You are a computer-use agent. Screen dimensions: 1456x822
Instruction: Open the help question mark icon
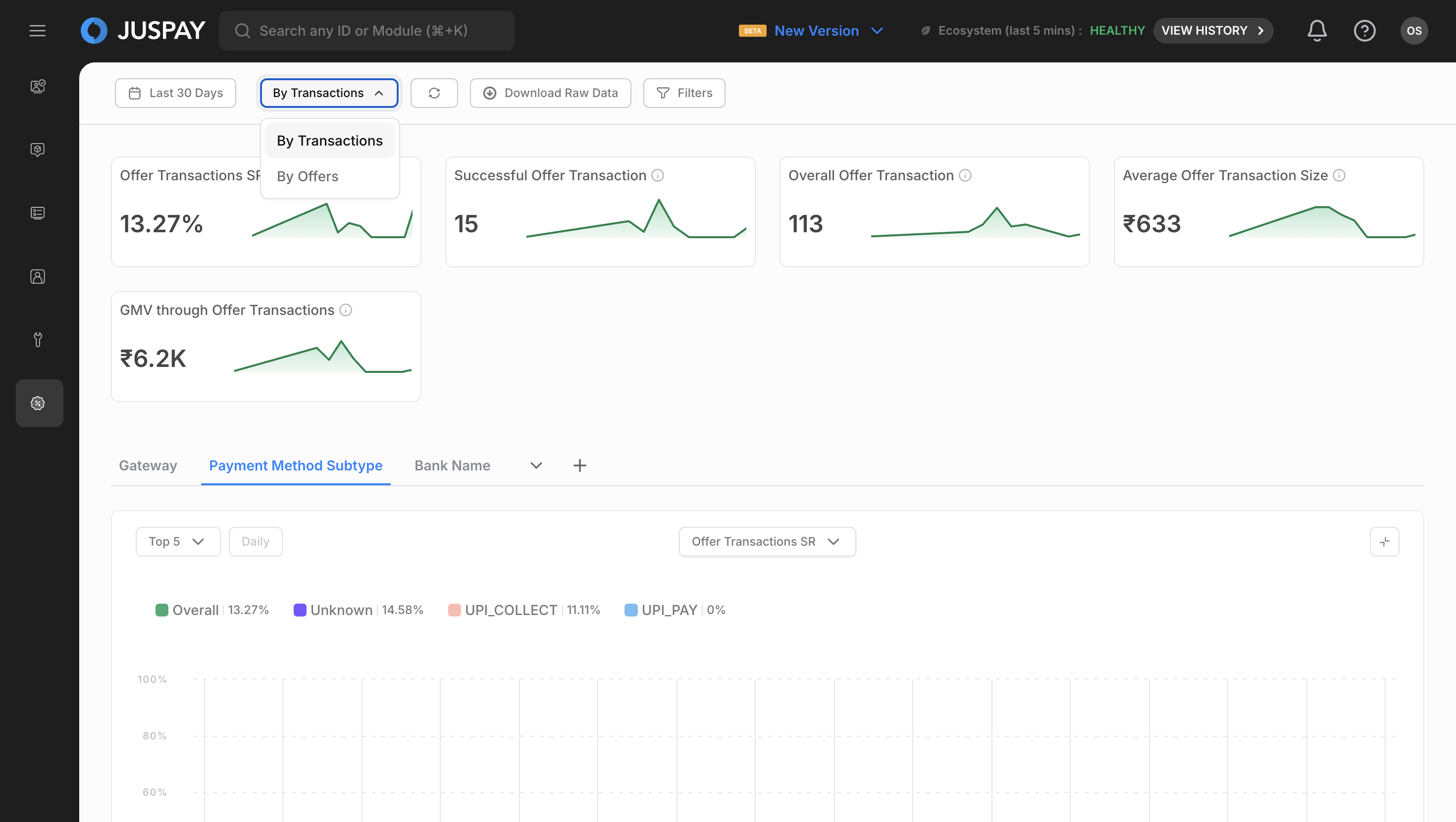coord(1364,31)
